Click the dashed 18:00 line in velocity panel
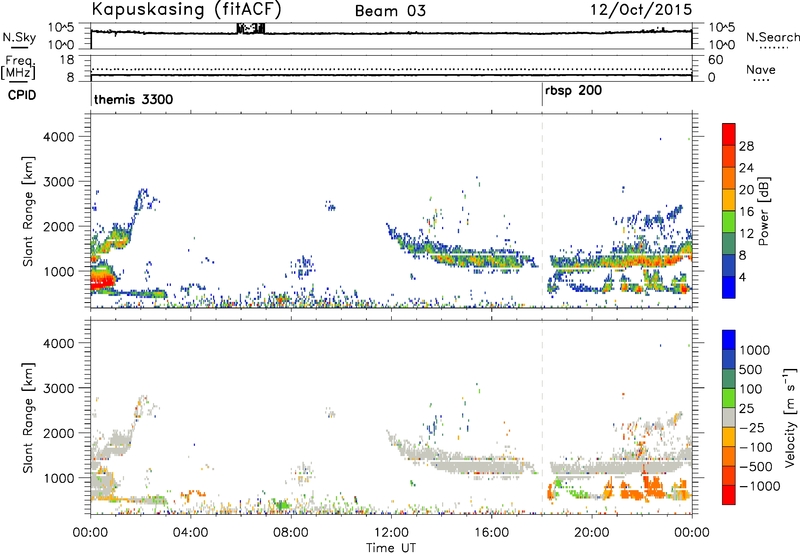Image resolution: width=800 pixels, height=554 pixels. [542, 416]
